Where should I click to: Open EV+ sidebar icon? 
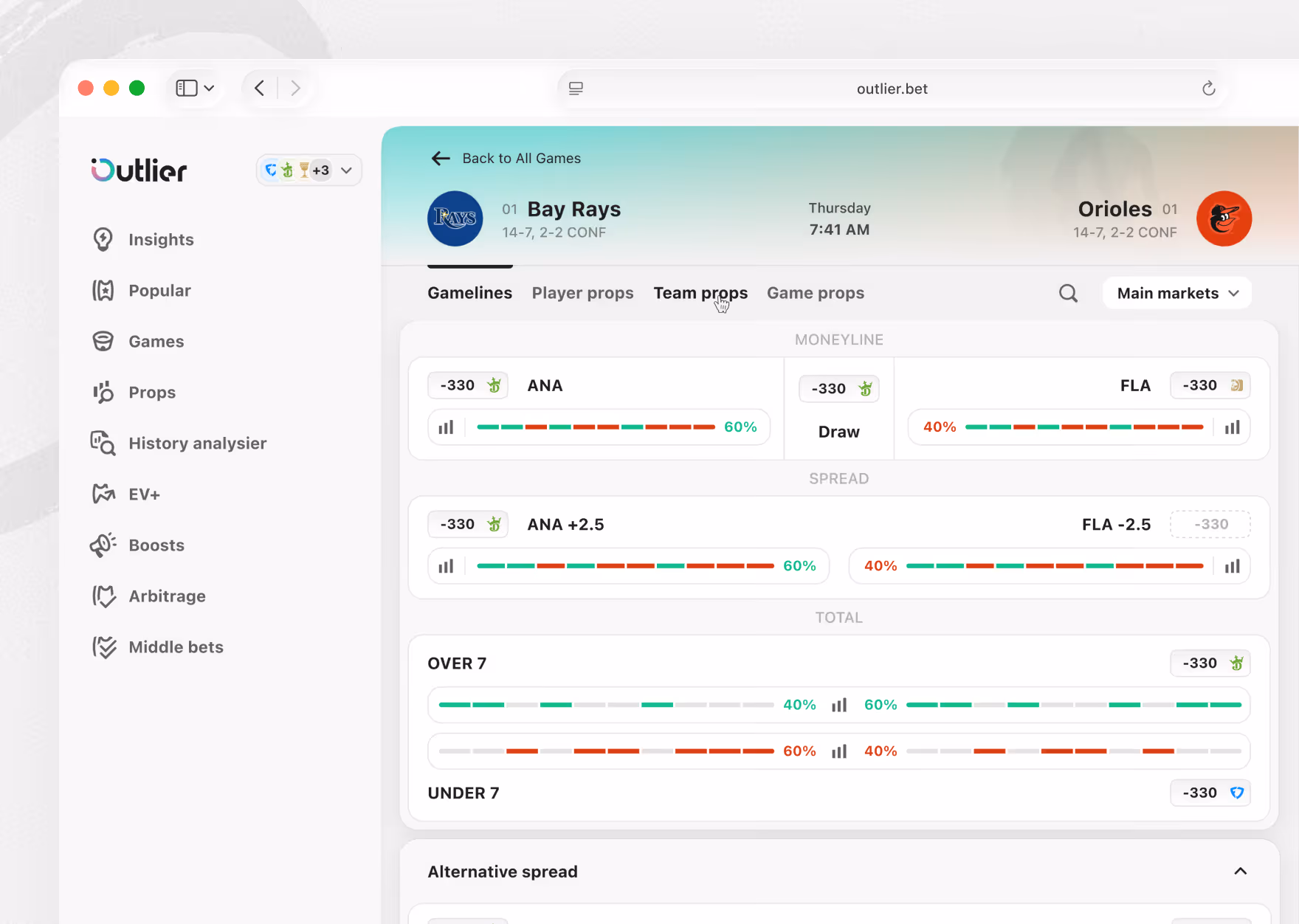(103, 494)
